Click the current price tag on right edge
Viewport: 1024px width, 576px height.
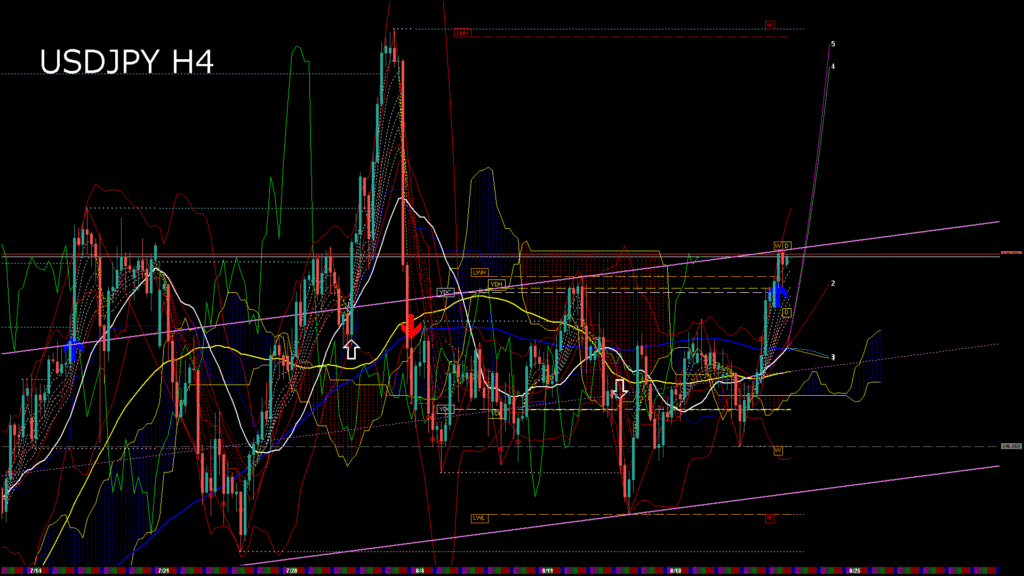pyautogui.click(x=1010, y=253)
